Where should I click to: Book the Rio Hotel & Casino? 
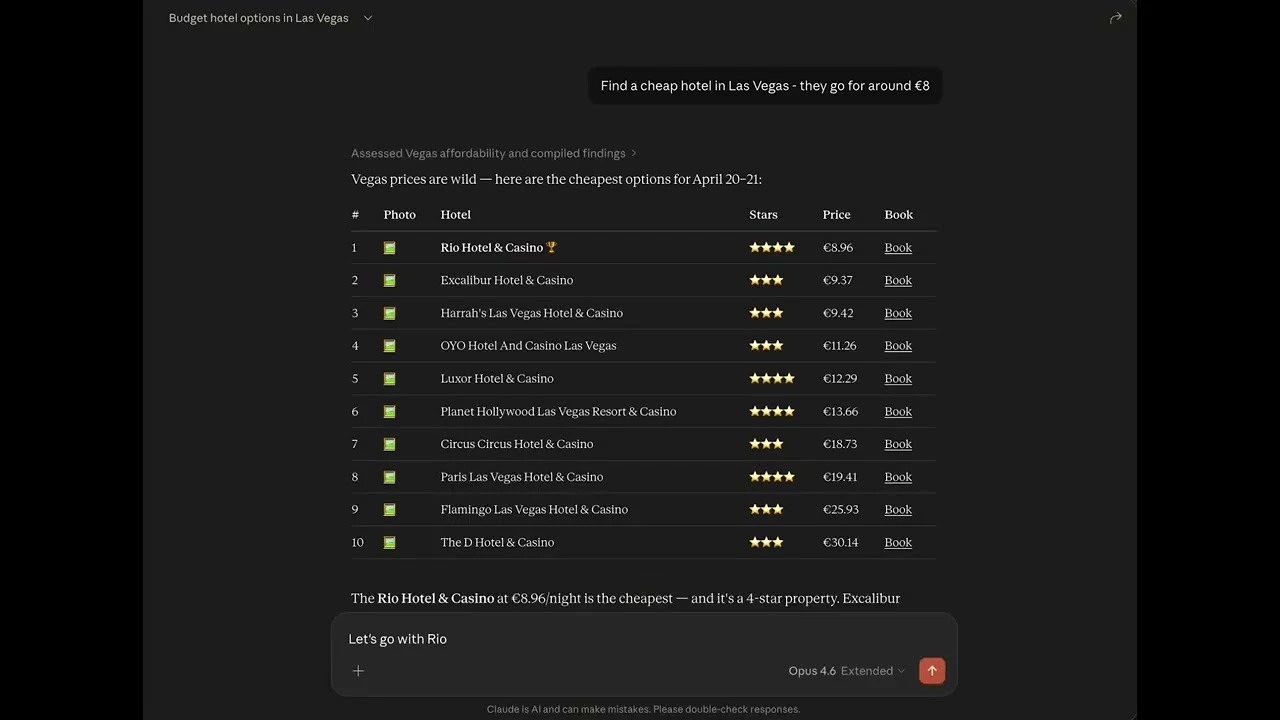pos(898,247)
